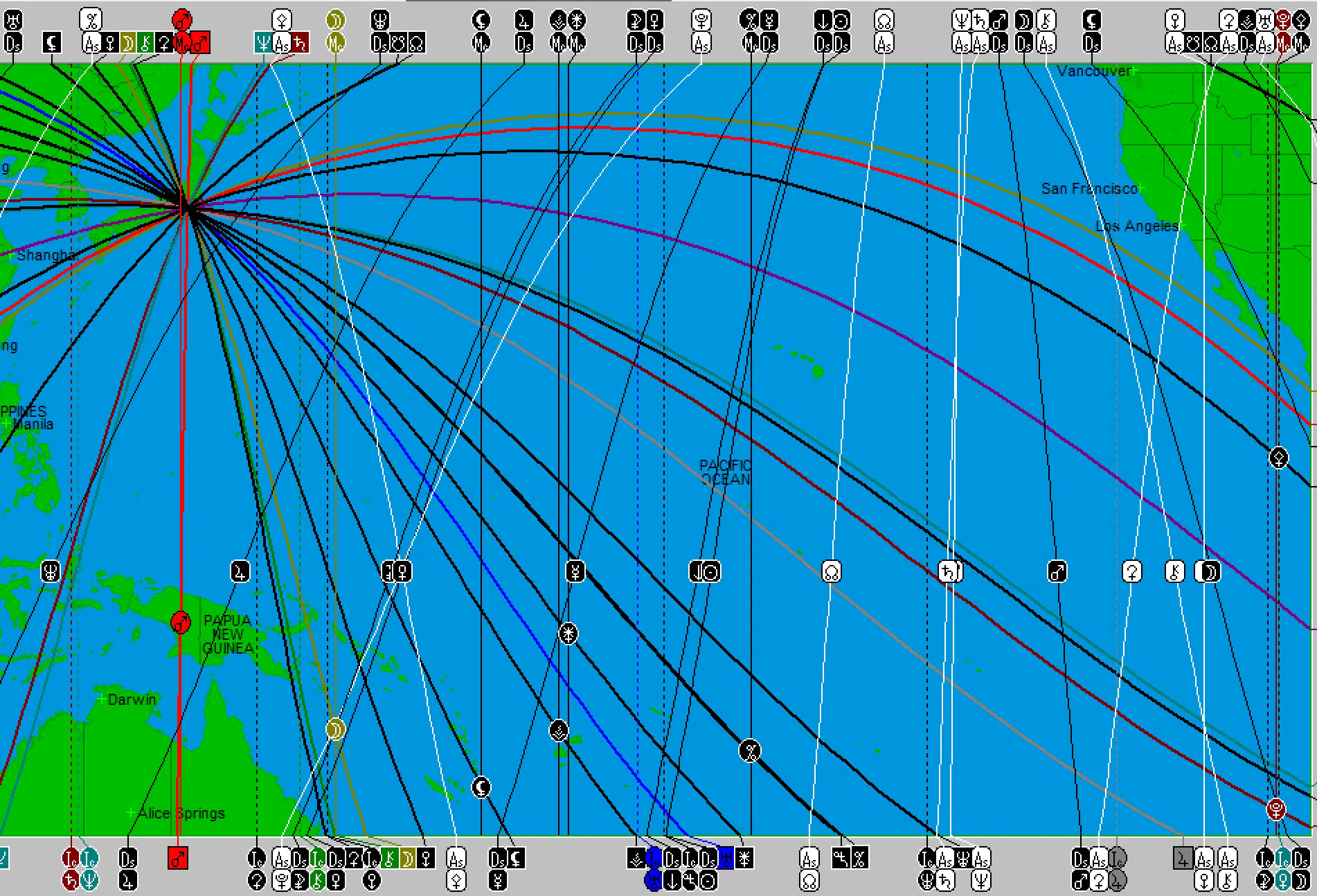Click the Black Moon Lilith circle on map
The image size is (1317, 896).
tap(481, 787)
